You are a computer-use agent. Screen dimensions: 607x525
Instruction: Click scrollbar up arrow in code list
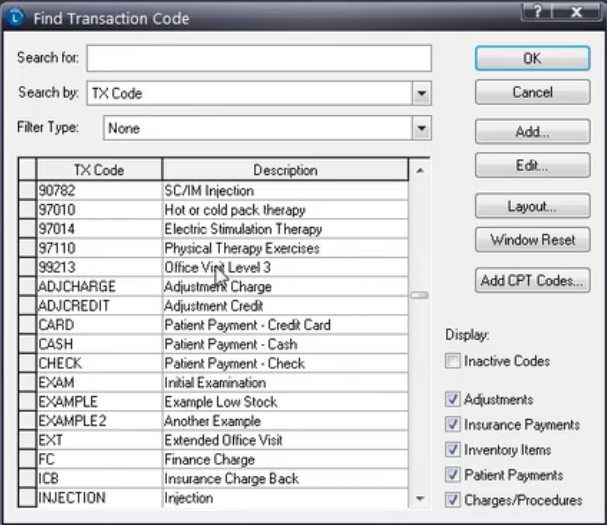(x=420, y=170)
